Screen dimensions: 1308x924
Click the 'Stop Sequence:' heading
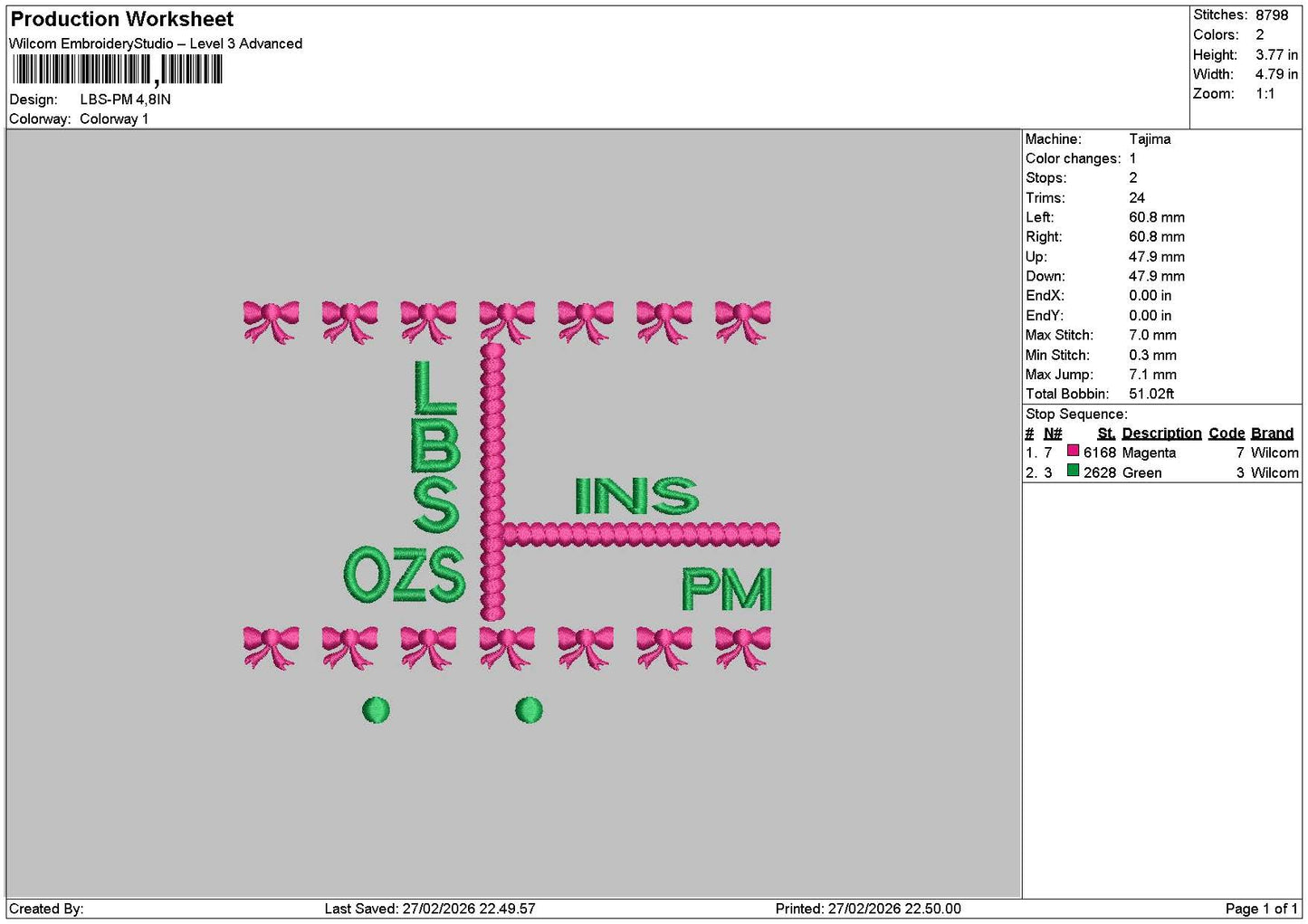tap(1076, 414)
